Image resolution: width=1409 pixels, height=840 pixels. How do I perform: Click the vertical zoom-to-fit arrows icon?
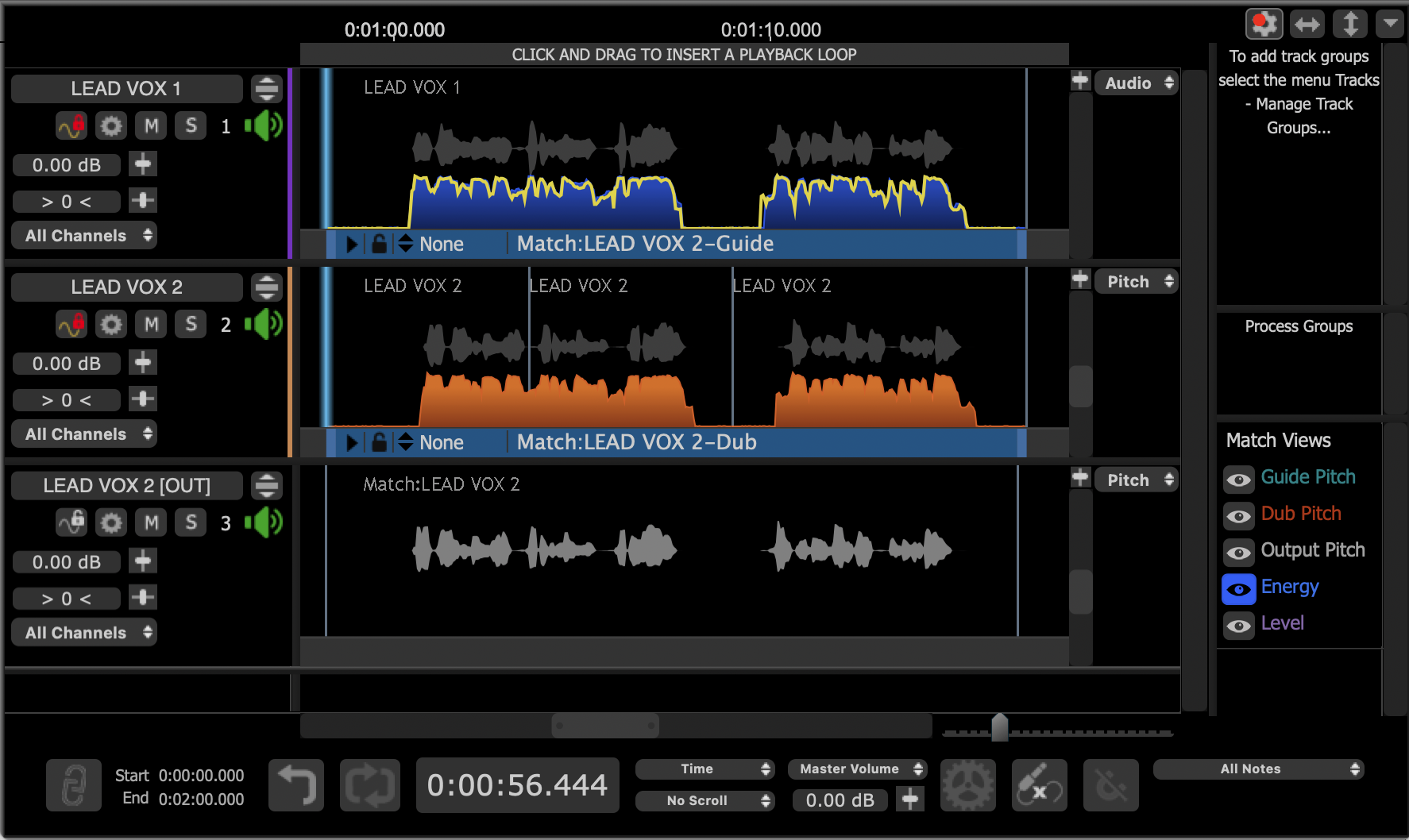pyautogui.click(x=1349, y=25)
